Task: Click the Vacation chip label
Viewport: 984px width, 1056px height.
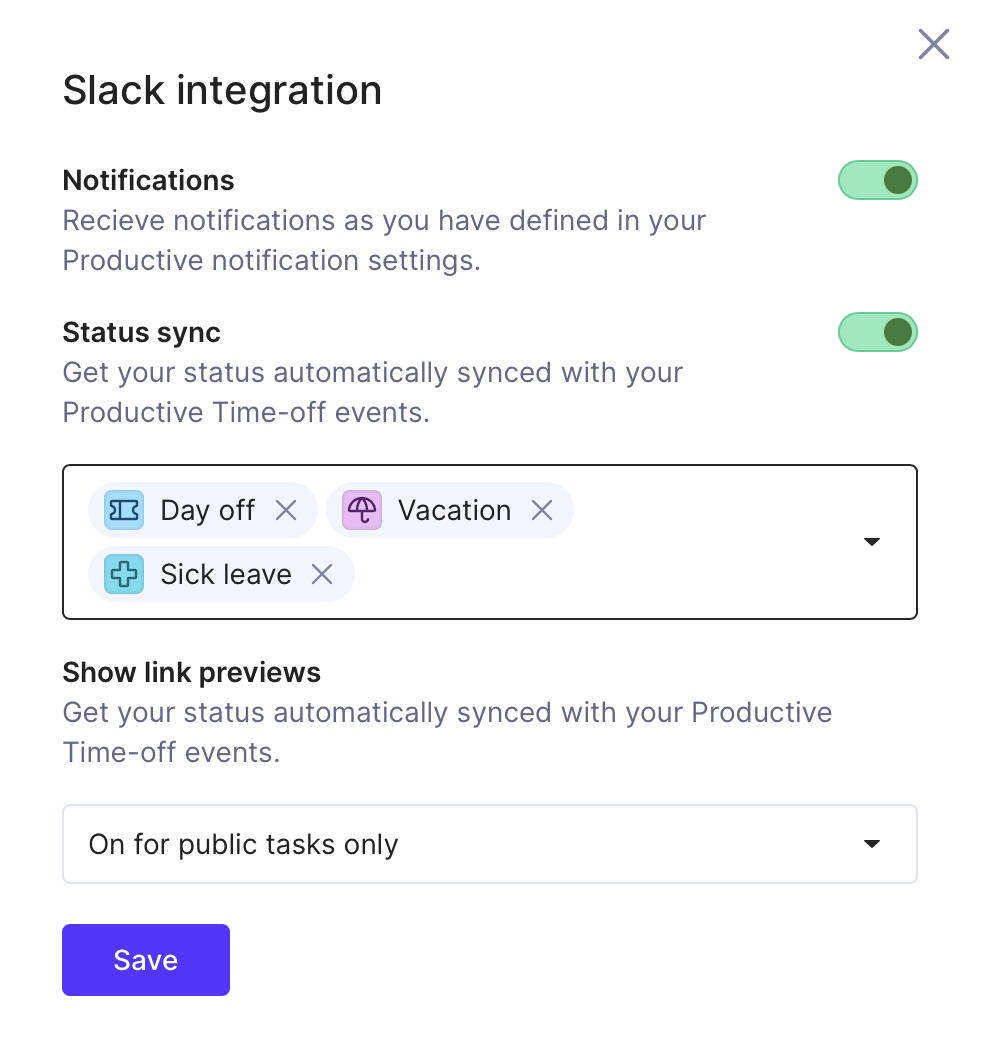Action: click(x=455, y=510)
